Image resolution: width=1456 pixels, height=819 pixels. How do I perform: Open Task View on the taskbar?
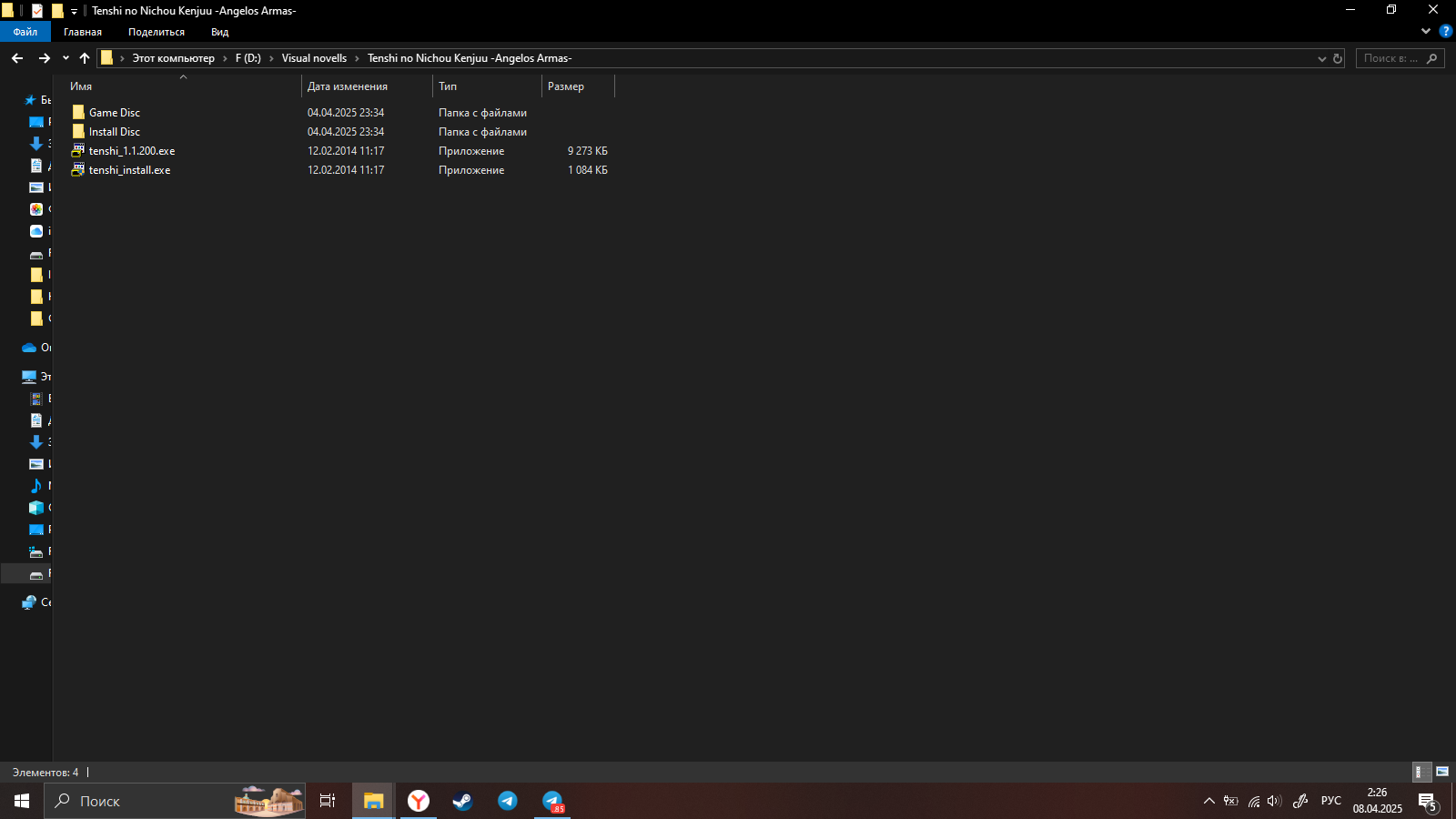pyautogui.click(x=328, y=801)
